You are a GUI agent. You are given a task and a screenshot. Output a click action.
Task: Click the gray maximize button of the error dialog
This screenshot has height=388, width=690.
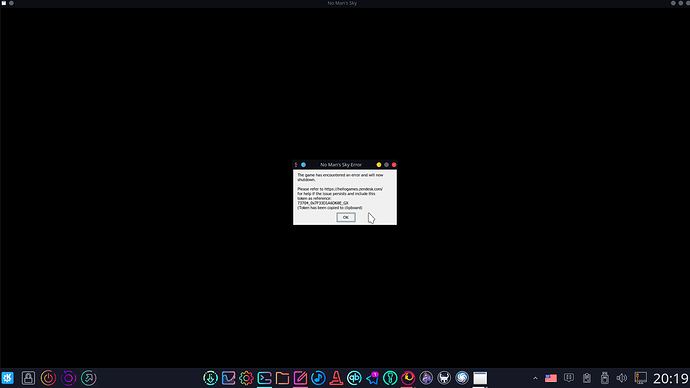[x=386, y=165]
